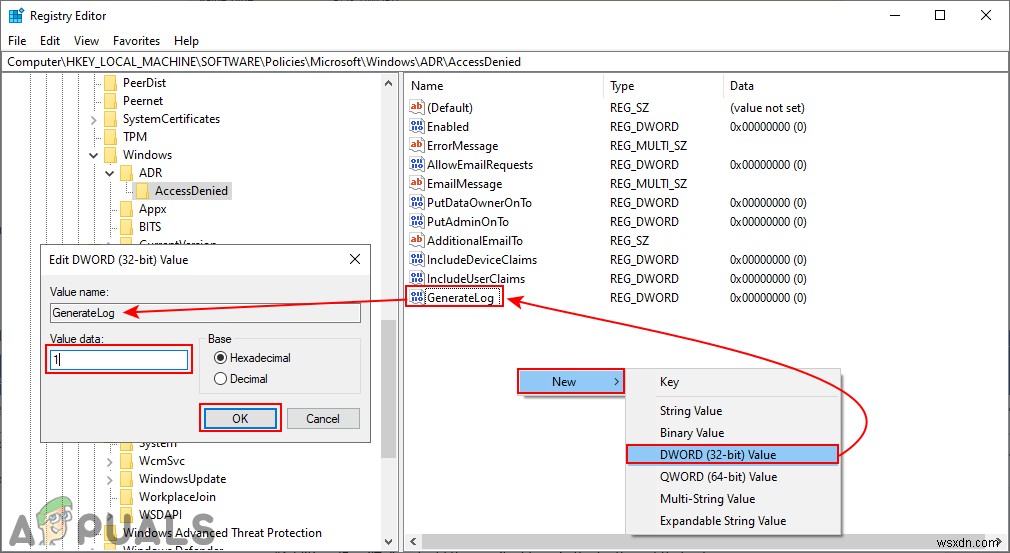Select the PutAdminOnTo DWORD icon
The image size is (1010, 553).
[x=417, y=221]
